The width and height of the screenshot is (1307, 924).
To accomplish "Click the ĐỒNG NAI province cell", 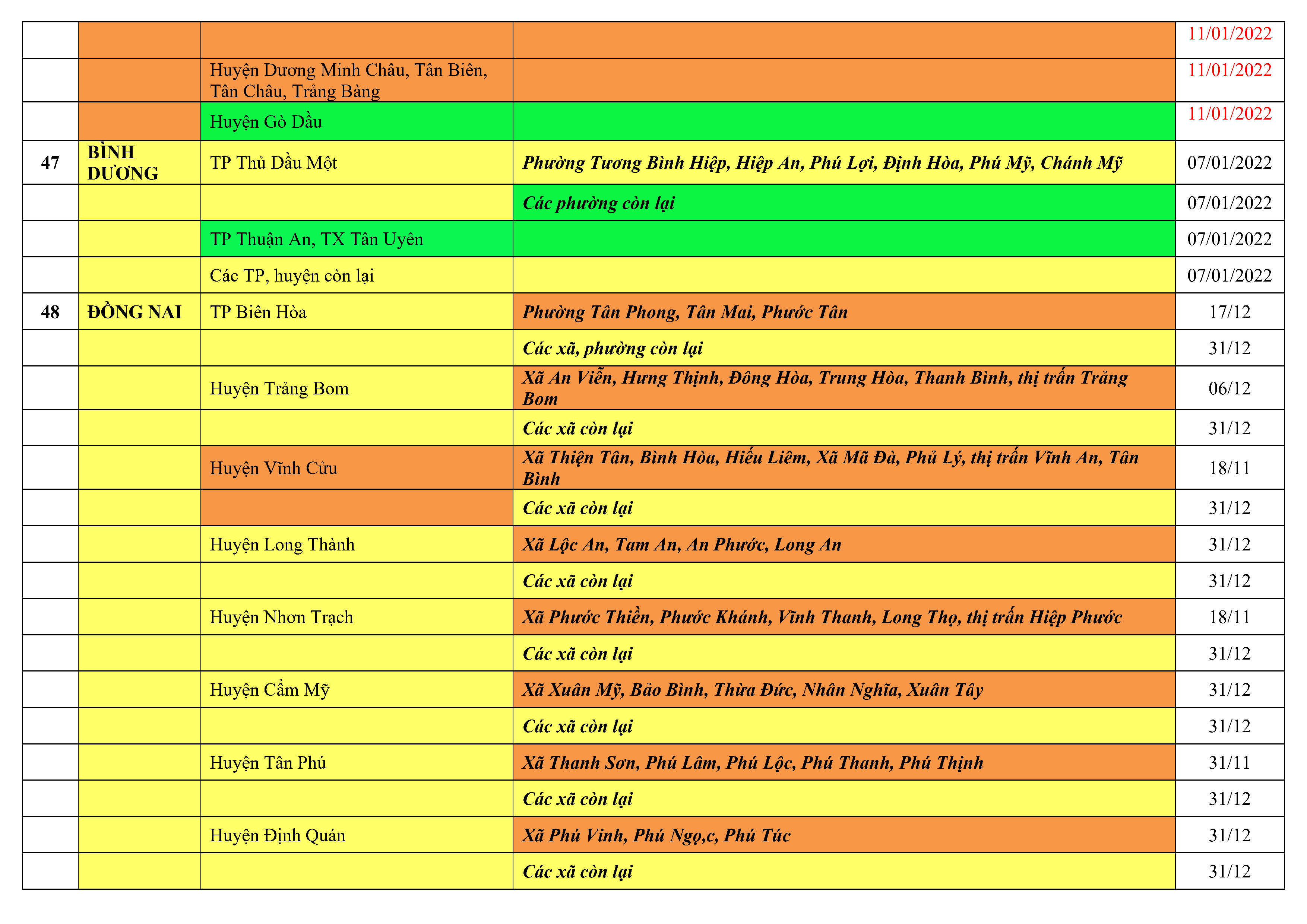I will pos(139,312).
